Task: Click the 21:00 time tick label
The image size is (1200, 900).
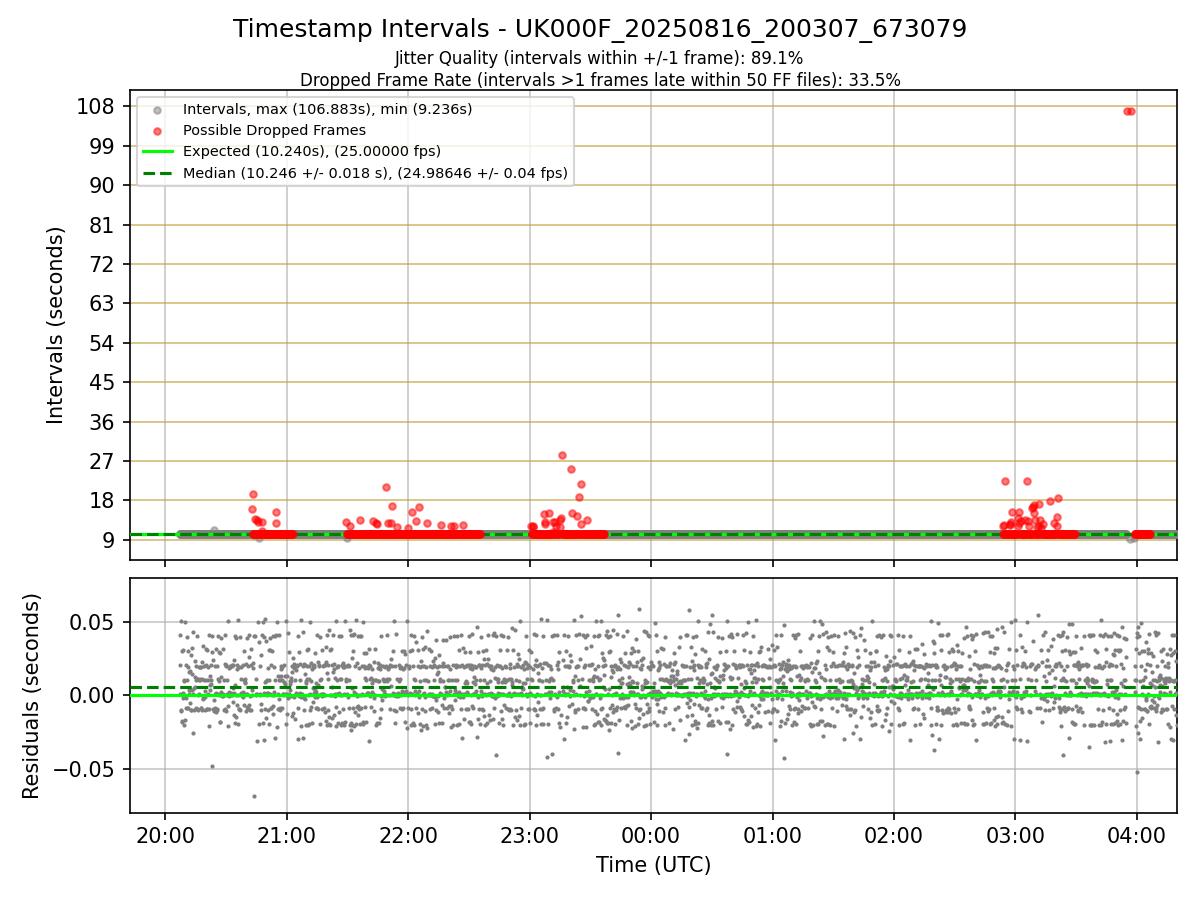Action: pyautogui.click(x=287, y=833)
